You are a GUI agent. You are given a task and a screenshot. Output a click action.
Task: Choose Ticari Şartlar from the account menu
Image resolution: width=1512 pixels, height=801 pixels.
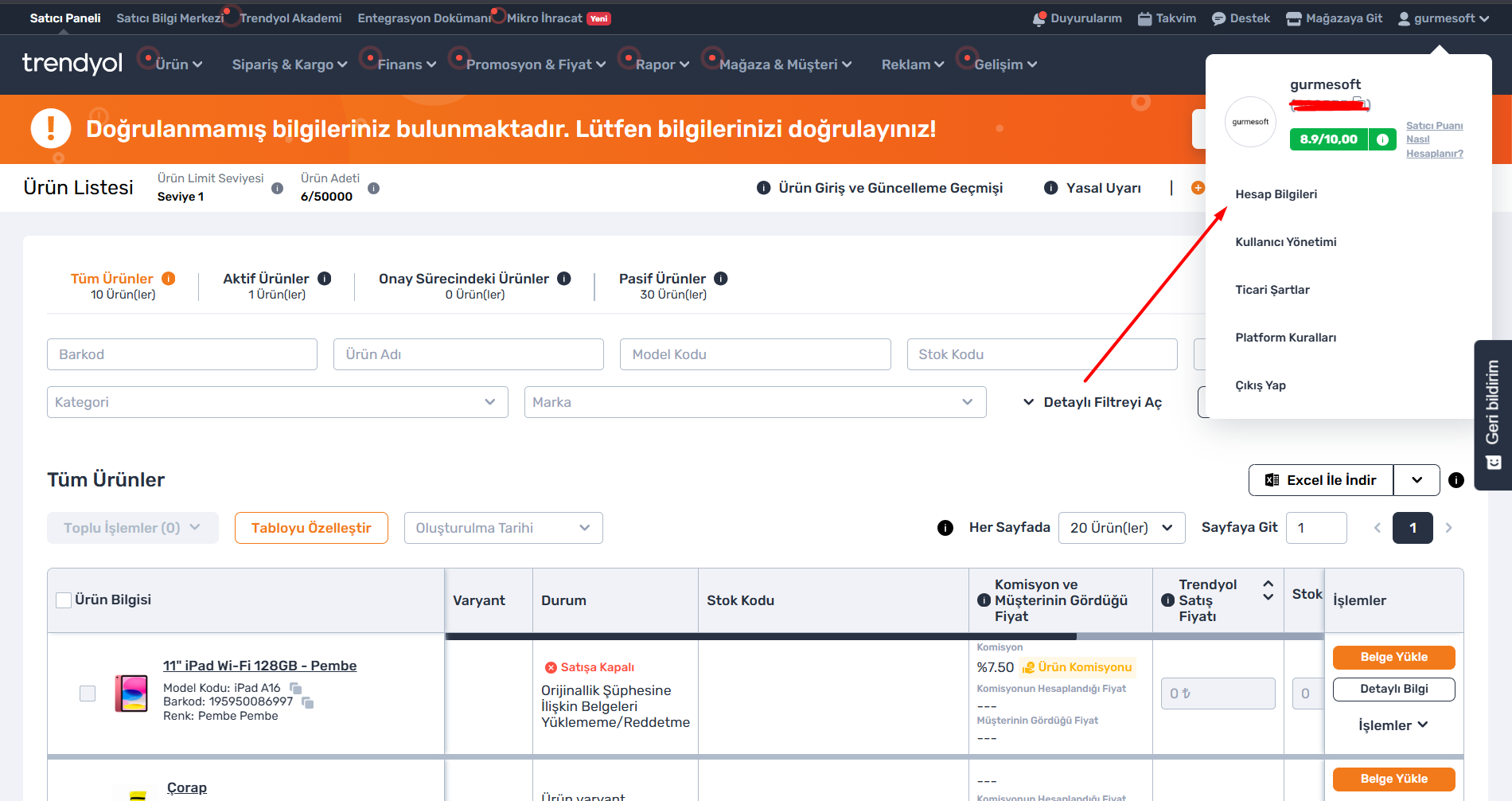(x=1272, y=290)
